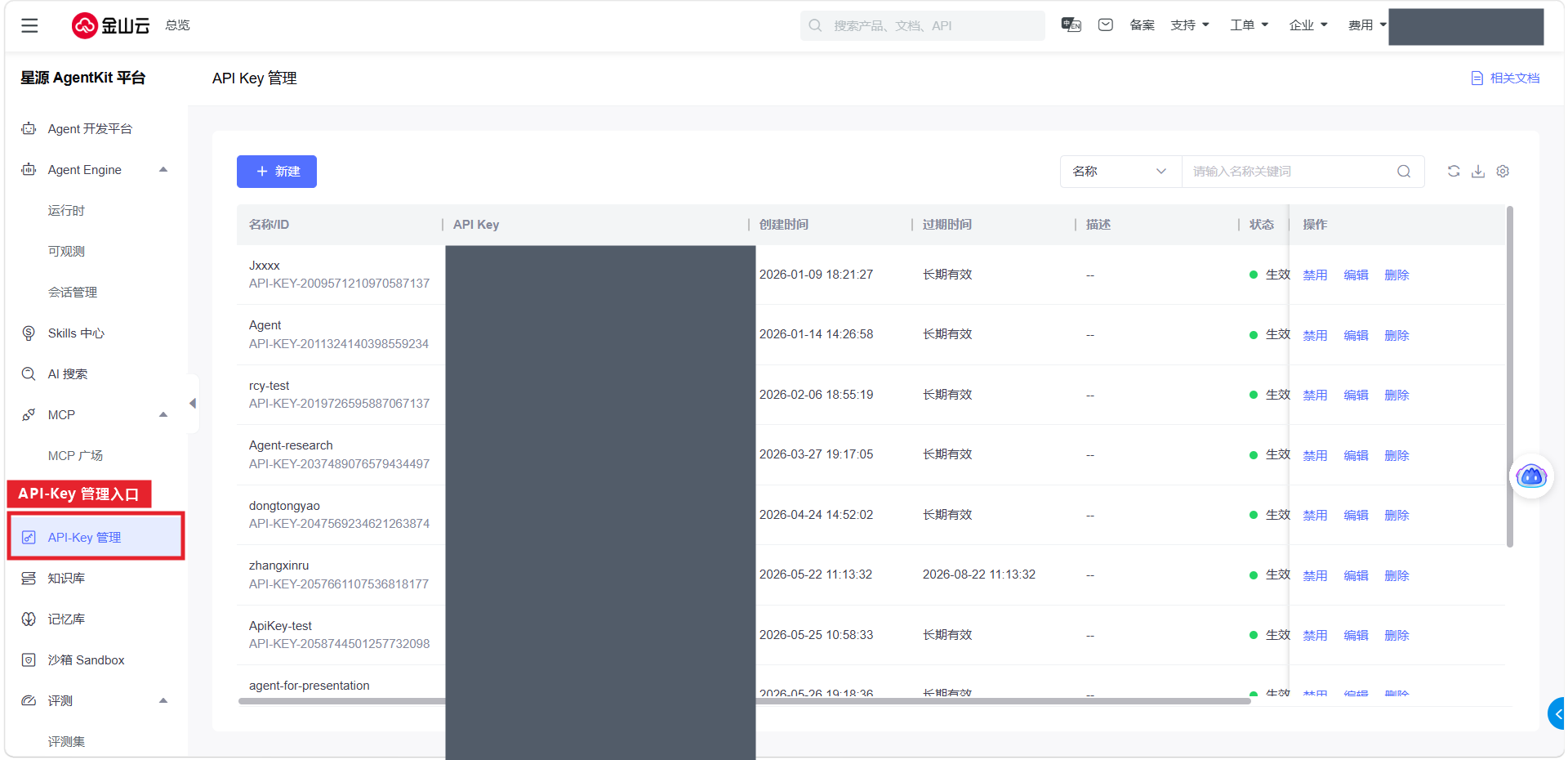The image size is (1568, 760).
Task: Click the name keyword search icon
Action: pyautogui.click(x=1404, y=171)
